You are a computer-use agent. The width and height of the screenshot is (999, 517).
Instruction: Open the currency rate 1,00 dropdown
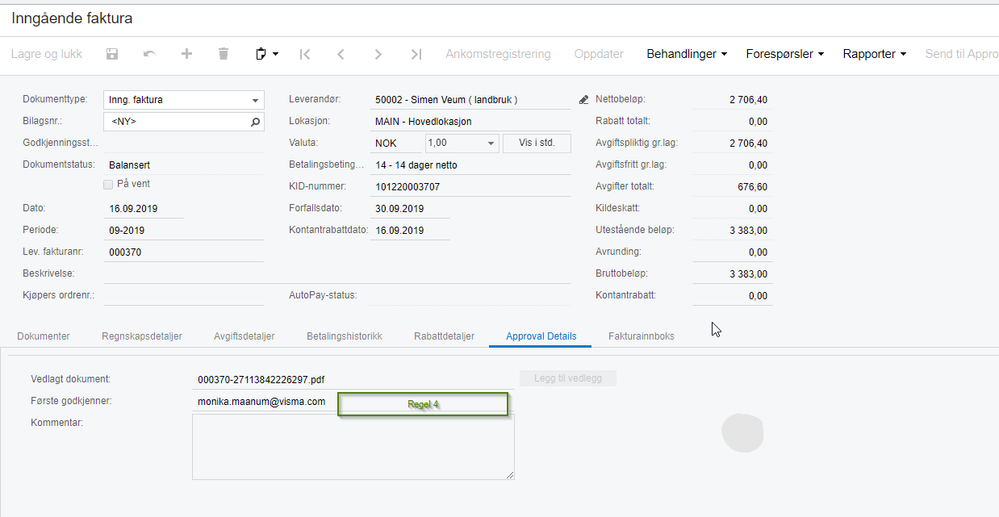pos(491,143)
